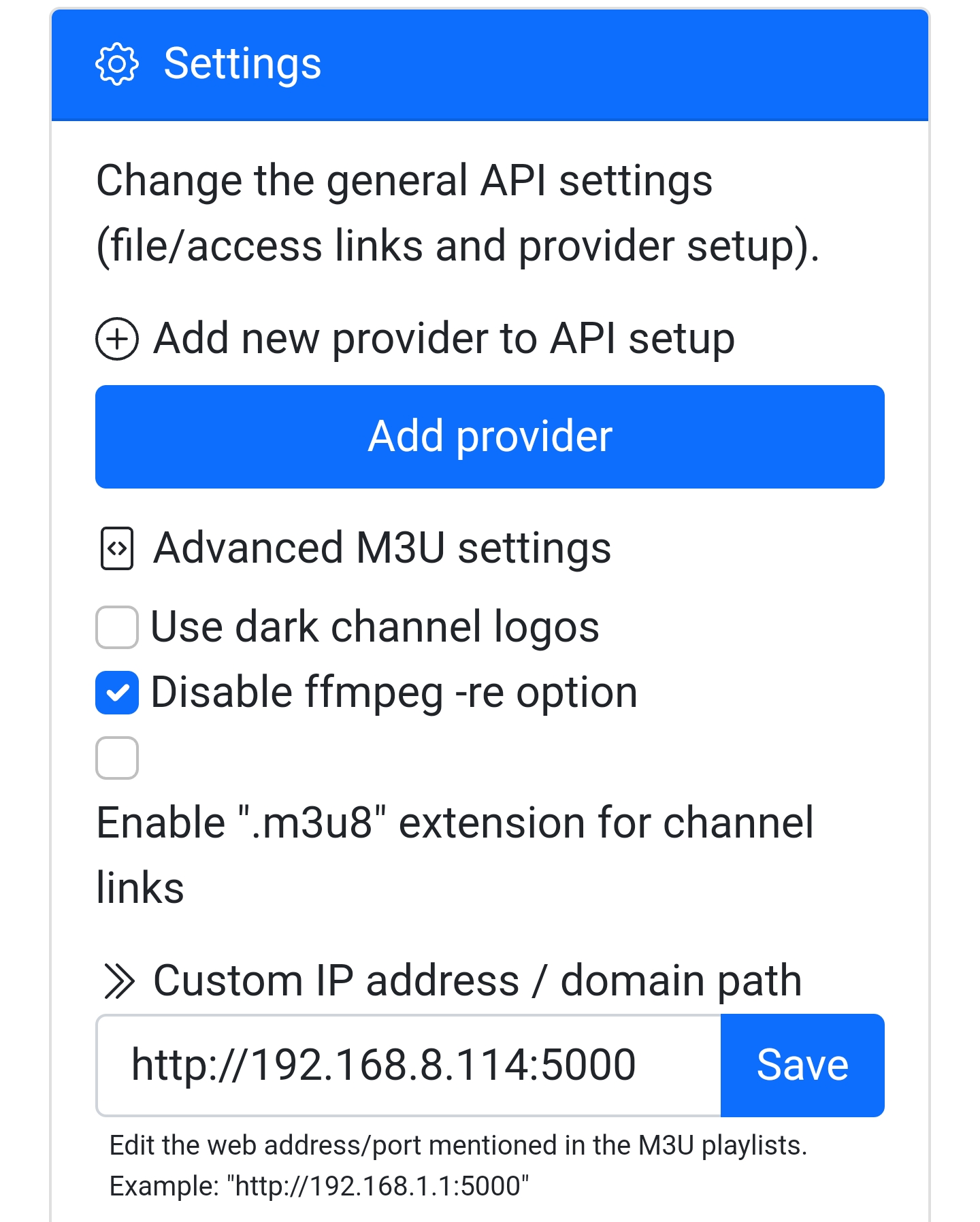This screenshot has width=980, height=1222.
Task: Focus the custom IP address input field
Action: [408, 1066]
